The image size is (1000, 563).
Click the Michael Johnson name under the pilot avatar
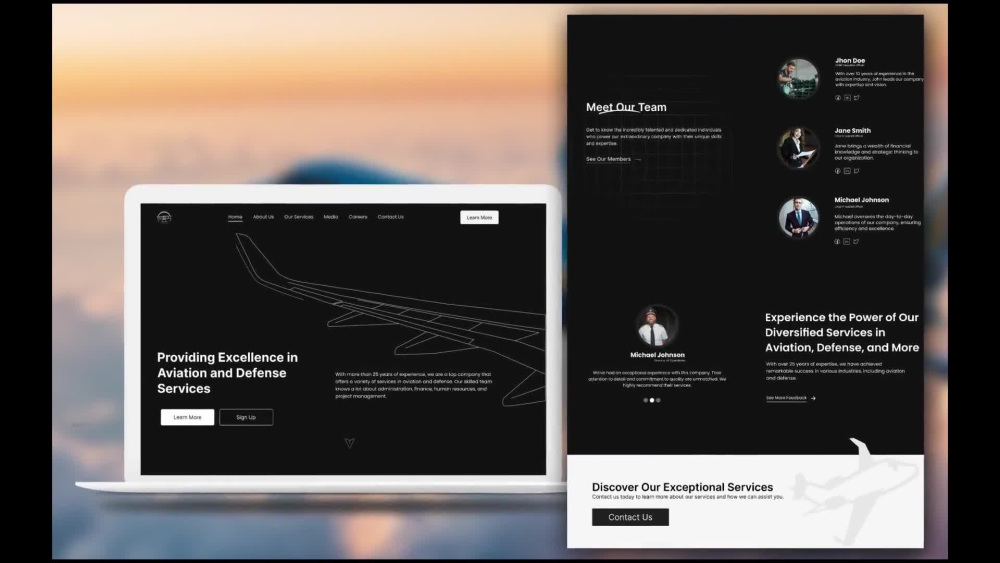(658, 355)
